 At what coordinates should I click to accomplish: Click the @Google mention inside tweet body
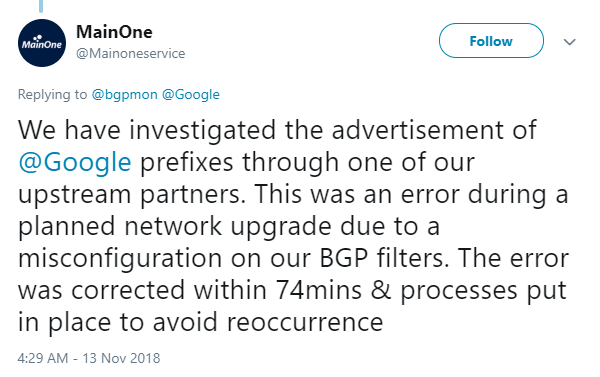point(75,162)
